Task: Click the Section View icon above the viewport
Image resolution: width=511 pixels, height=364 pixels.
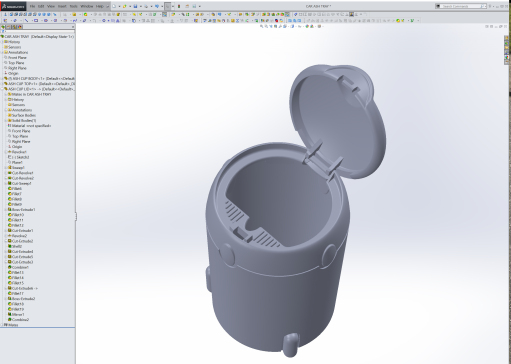Action: pyautogui.click(x=275, y=26)
